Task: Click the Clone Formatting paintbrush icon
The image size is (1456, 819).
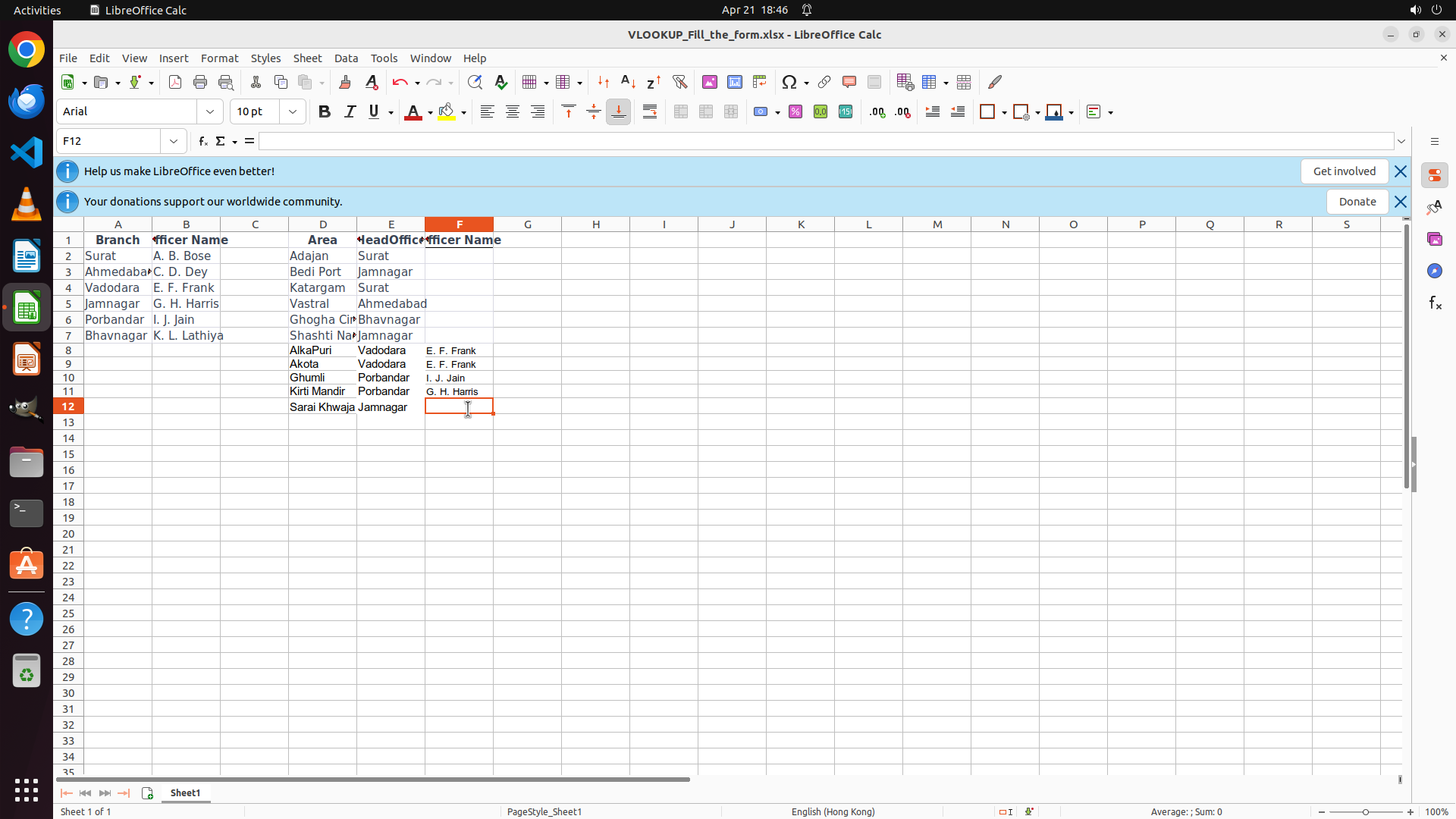Action: click(x=345, y=82)
